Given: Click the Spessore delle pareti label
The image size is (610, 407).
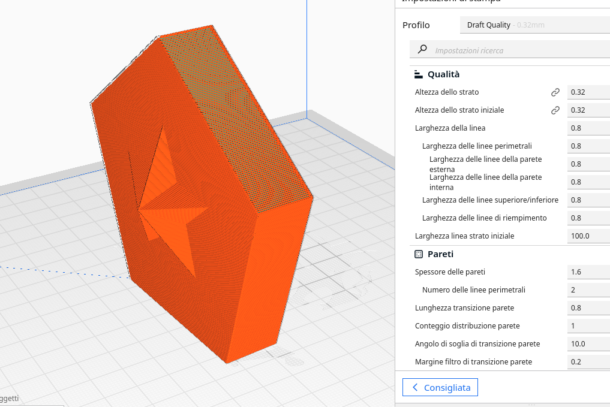Looking at the screenshot, I should [x=450, y=272].
